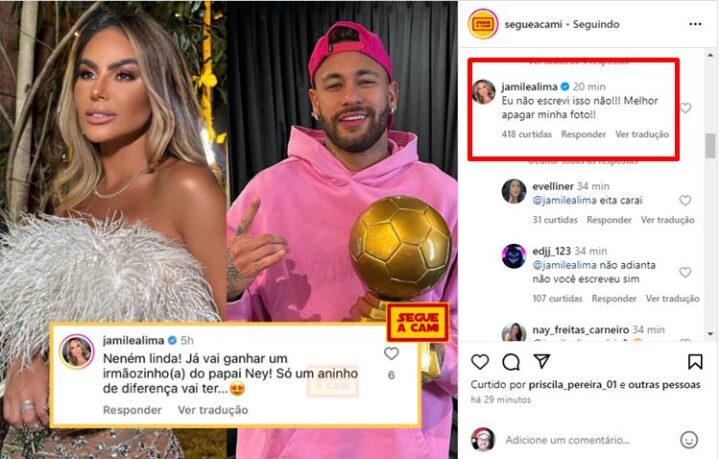This screenshot has height=459, width=720.
Task: Share post with paper plane icon
Action: 542,361
